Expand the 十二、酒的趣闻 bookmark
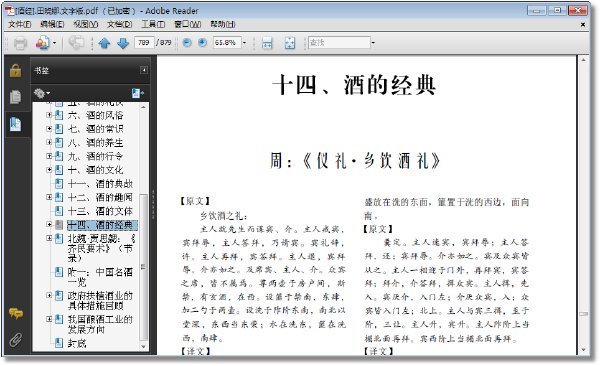This screenshot has height=366, width=600. (49, 197)
